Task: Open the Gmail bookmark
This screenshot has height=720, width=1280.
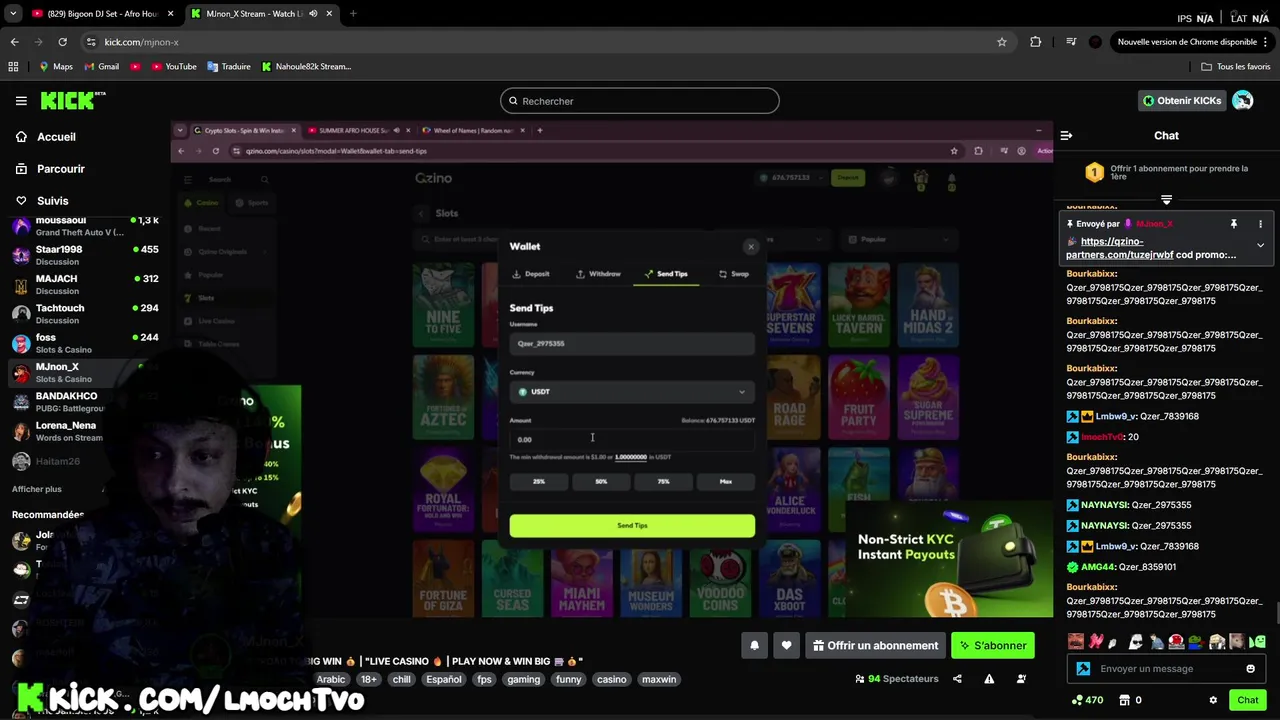Action: pos(101,67)
